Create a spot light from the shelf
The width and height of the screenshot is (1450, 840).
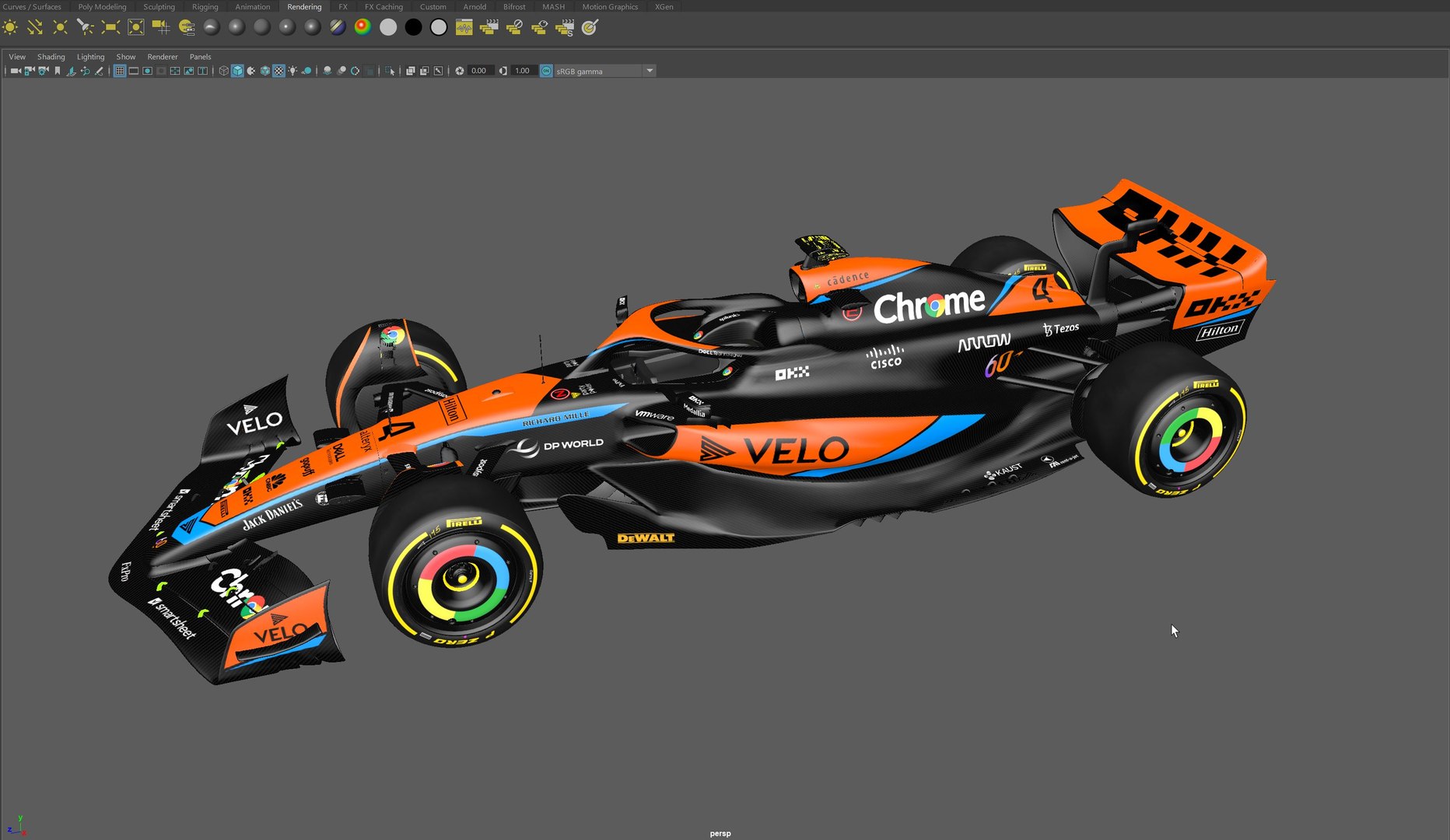85,27
